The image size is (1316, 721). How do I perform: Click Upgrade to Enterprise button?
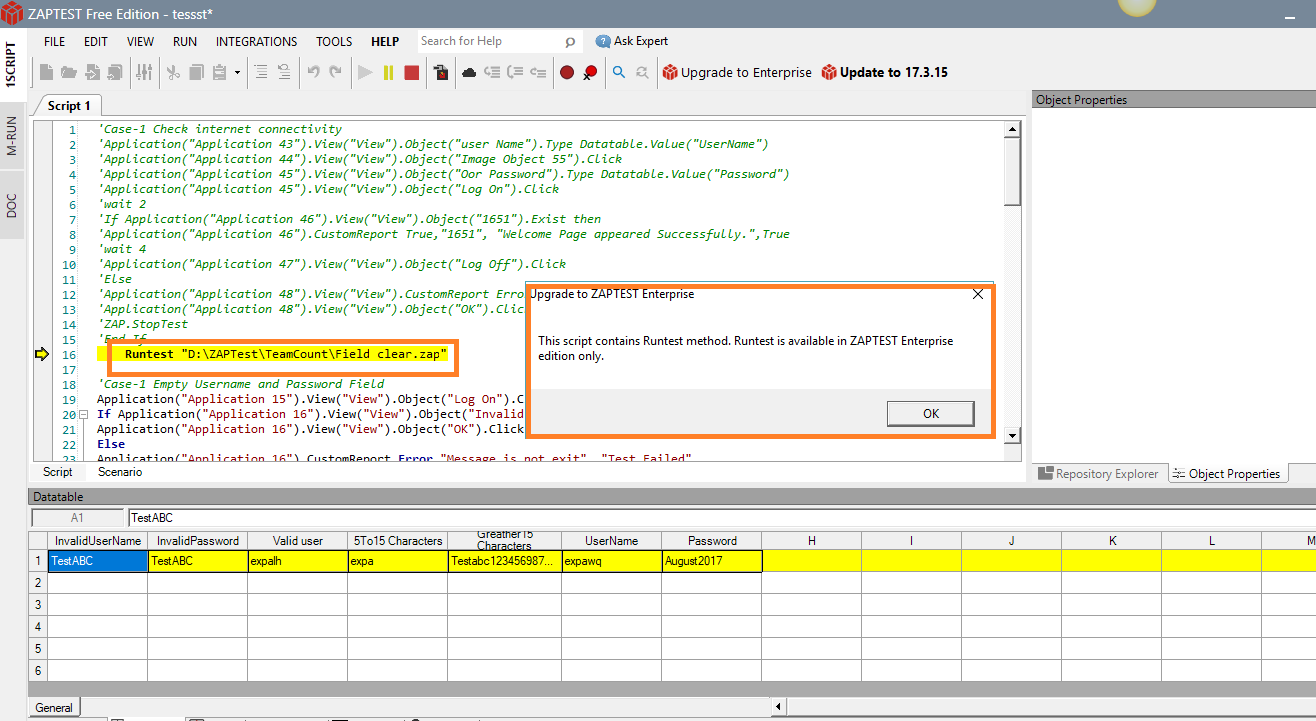[x=738, y=72]
